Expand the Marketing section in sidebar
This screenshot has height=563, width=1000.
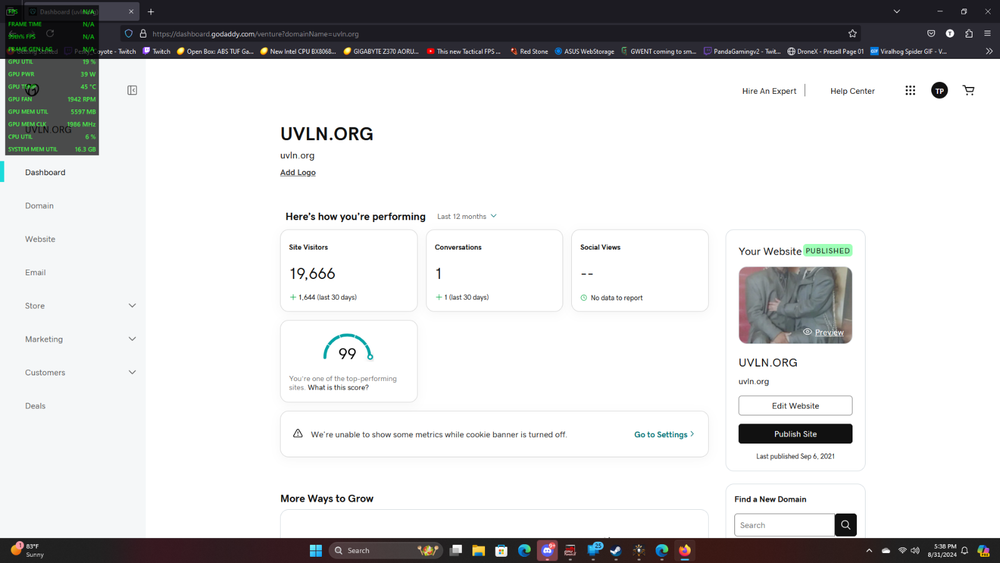[x=132, y=339]
